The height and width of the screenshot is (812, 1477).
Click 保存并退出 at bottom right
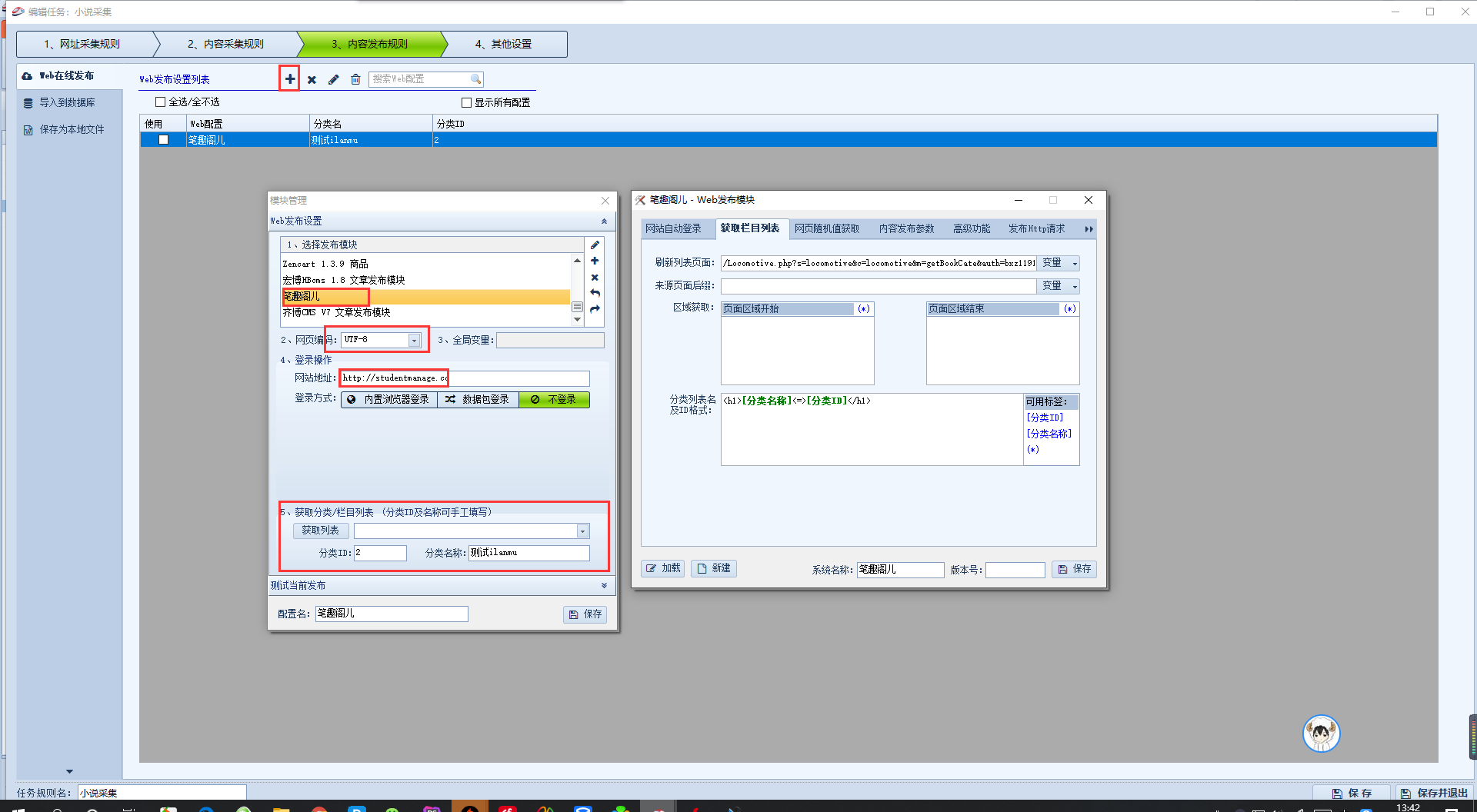[1435, 793]
